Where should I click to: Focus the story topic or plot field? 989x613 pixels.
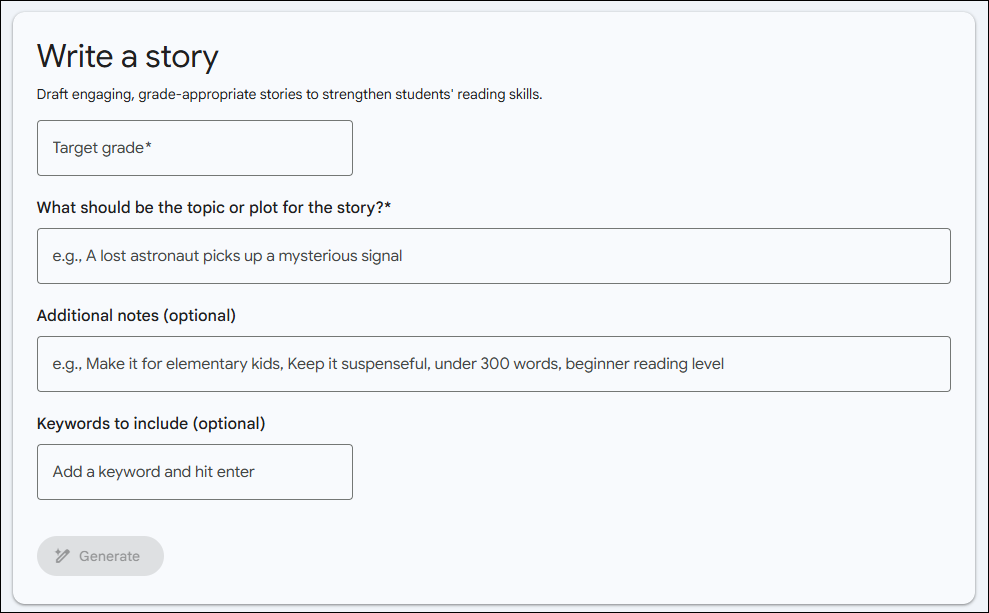coord(494,256)
